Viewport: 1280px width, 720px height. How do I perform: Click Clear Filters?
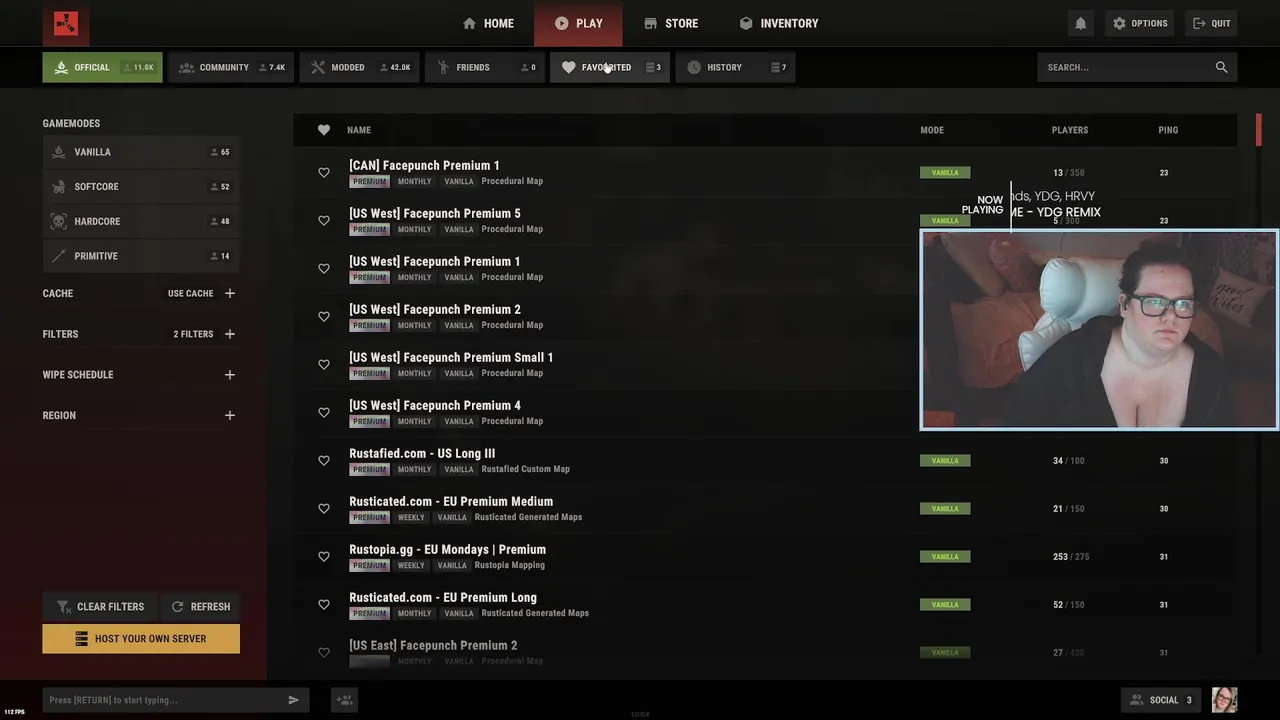pyautogui.click(x=100, y=606)
